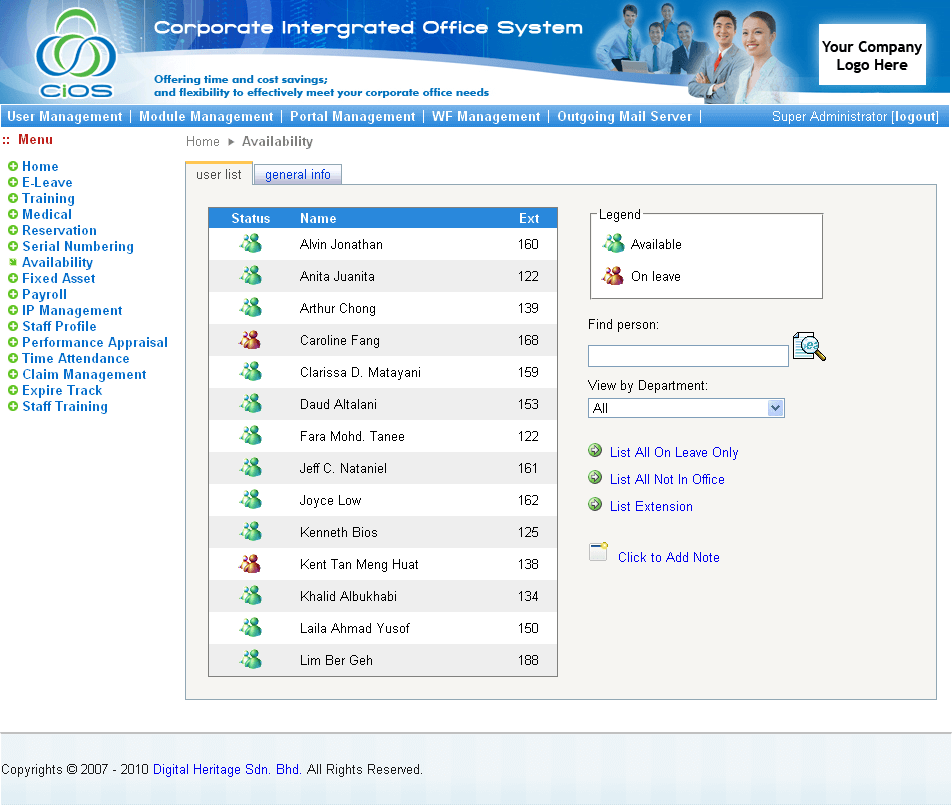Expand the Fixed Asset plus icon
Screen dimensions: 952x805
[x=13, y=279]
